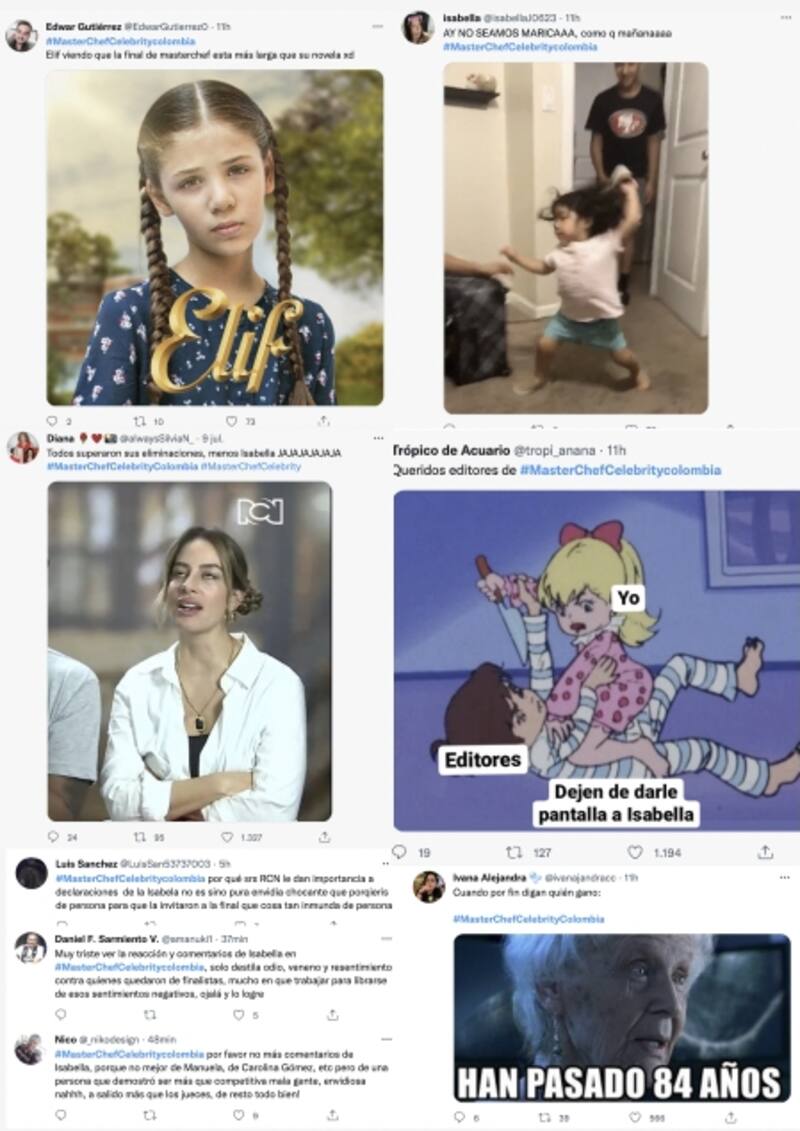Screen dimensions: 800x1131
Task: Open more options for Edwar Gutiérrez's tweet
Action: pos(378,27)
